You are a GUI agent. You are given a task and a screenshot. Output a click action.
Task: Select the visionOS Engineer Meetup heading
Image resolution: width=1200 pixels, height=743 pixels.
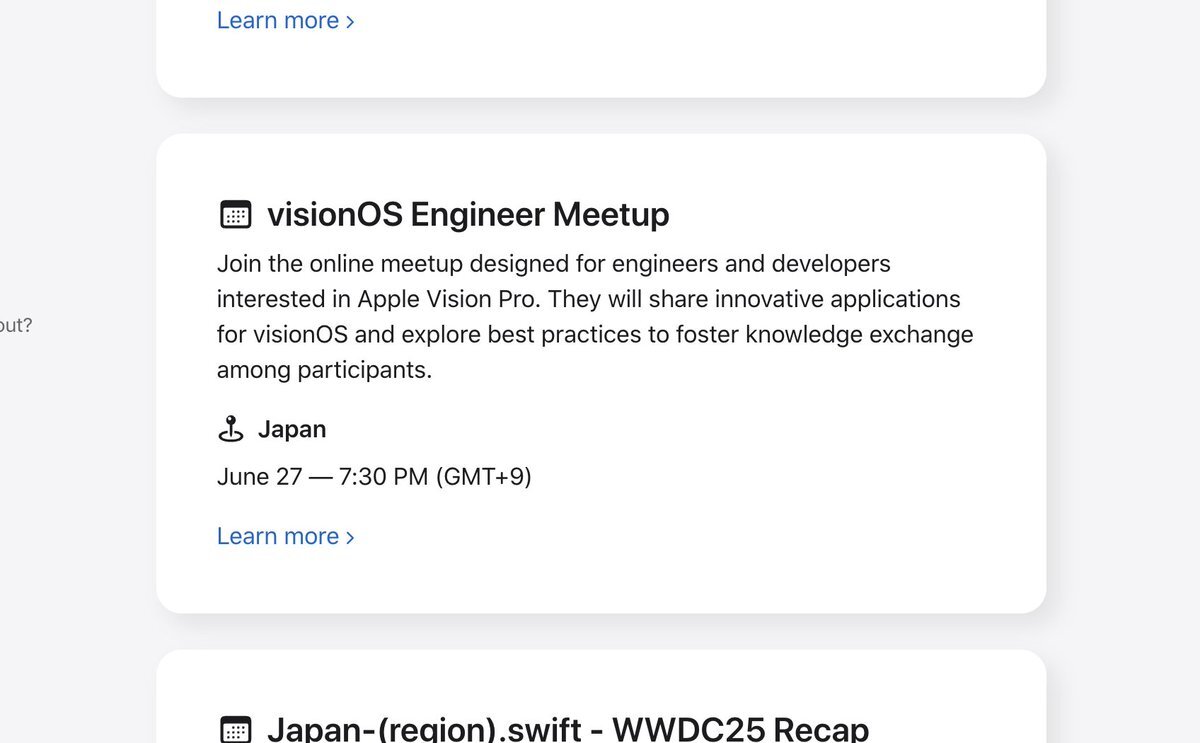coord(468,214)
